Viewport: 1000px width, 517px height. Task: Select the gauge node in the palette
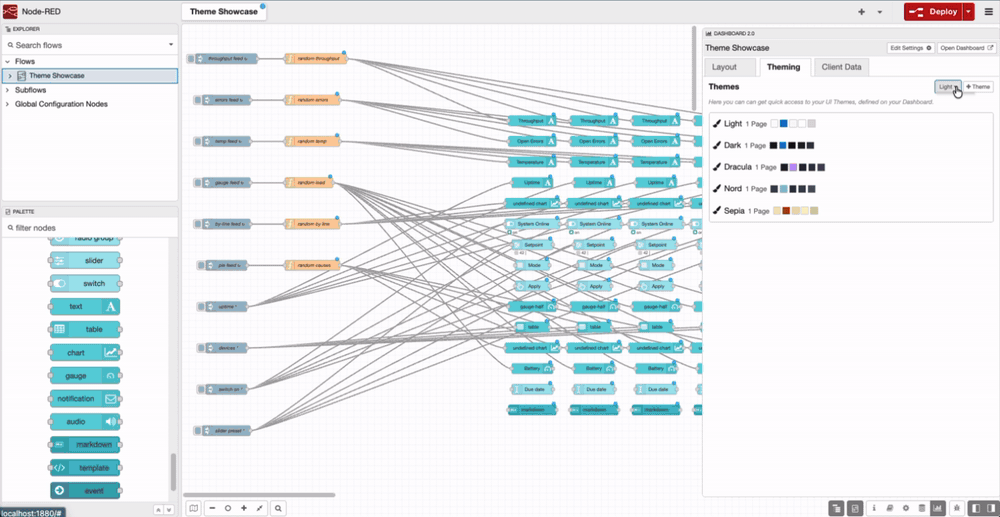coord(85,376)
